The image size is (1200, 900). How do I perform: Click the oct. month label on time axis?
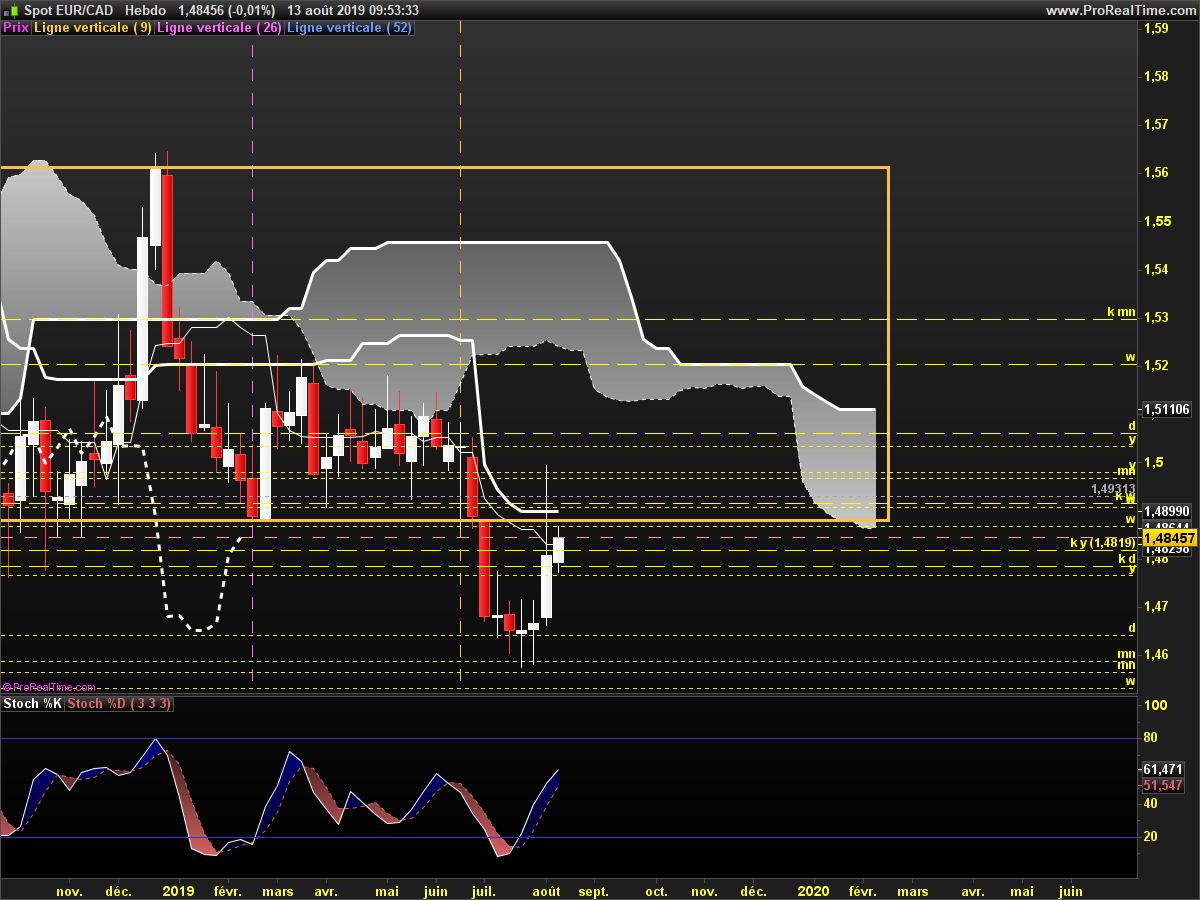coord(656,890)
